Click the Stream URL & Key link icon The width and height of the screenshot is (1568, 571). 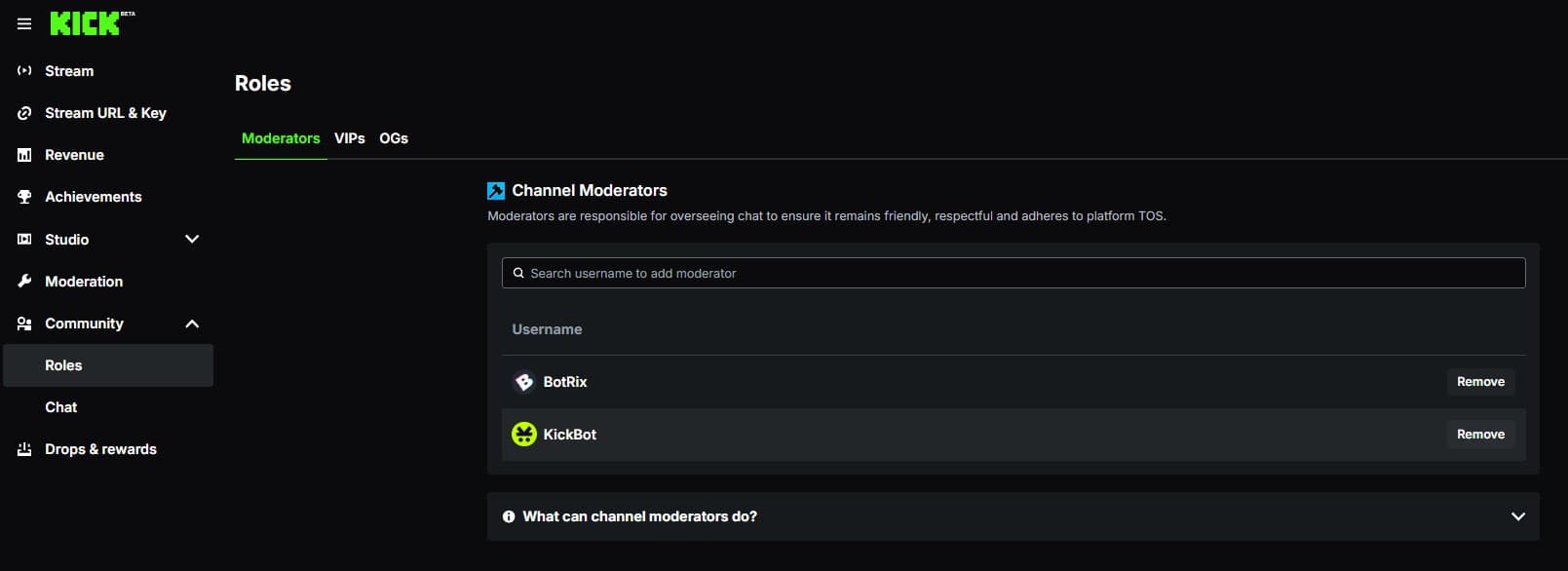(x=24, y=113)
